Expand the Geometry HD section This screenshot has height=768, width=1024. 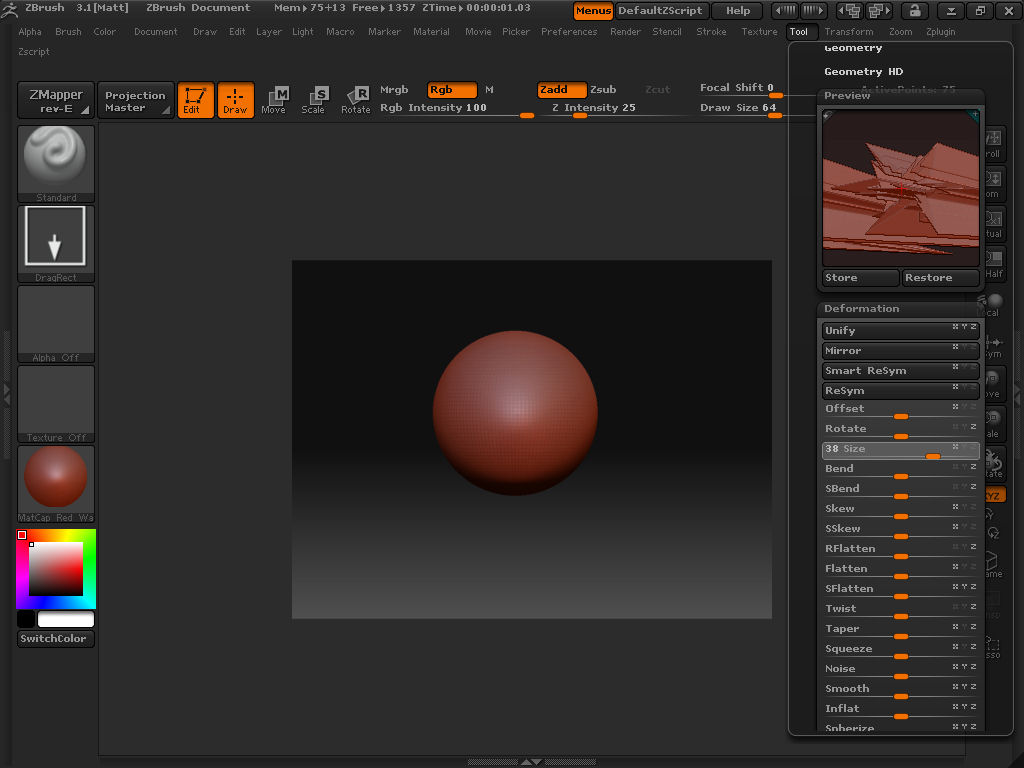tap(863, 72)
